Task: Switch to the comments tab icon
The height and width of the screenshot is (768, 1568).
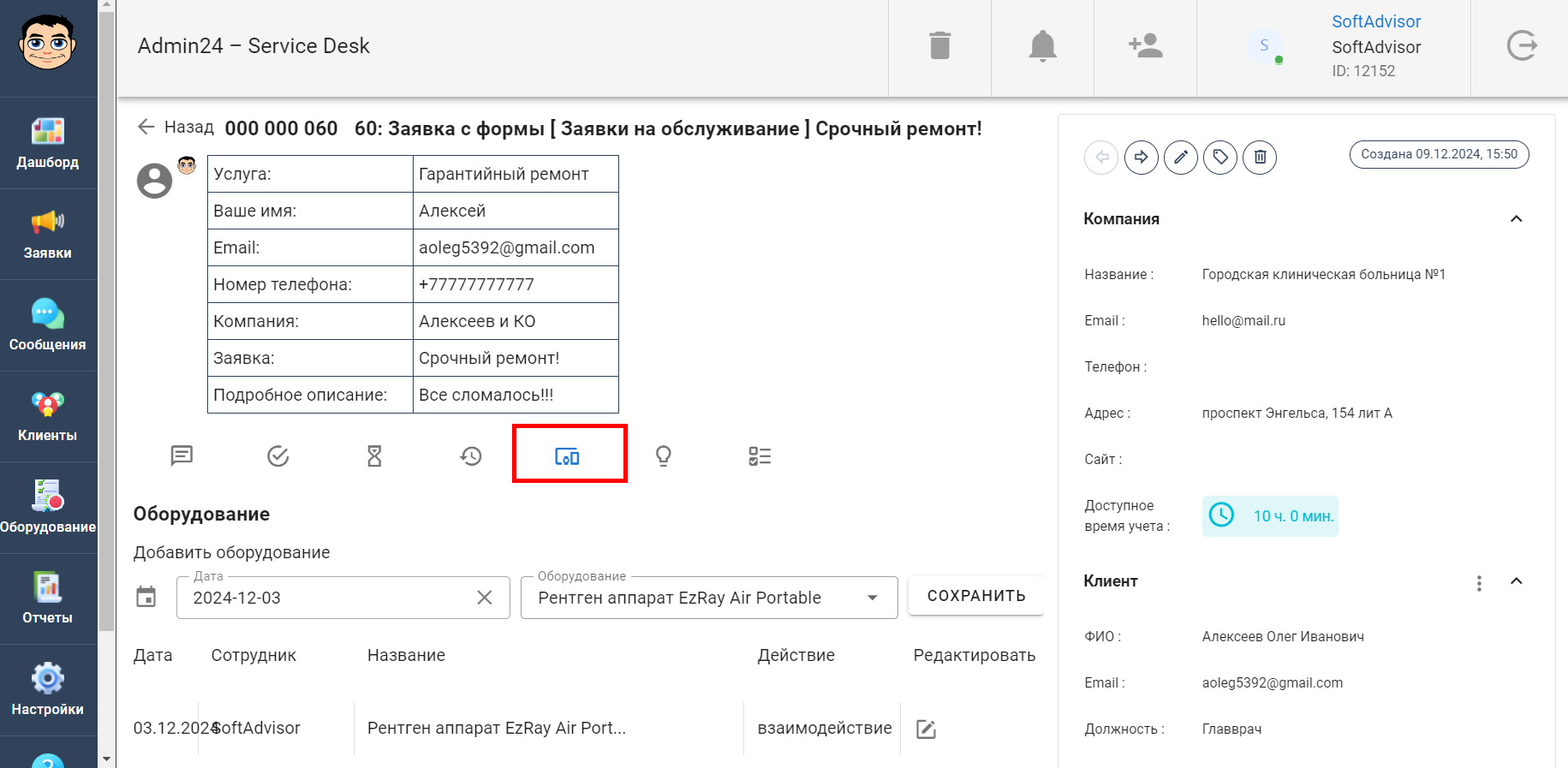Action: 182,455
